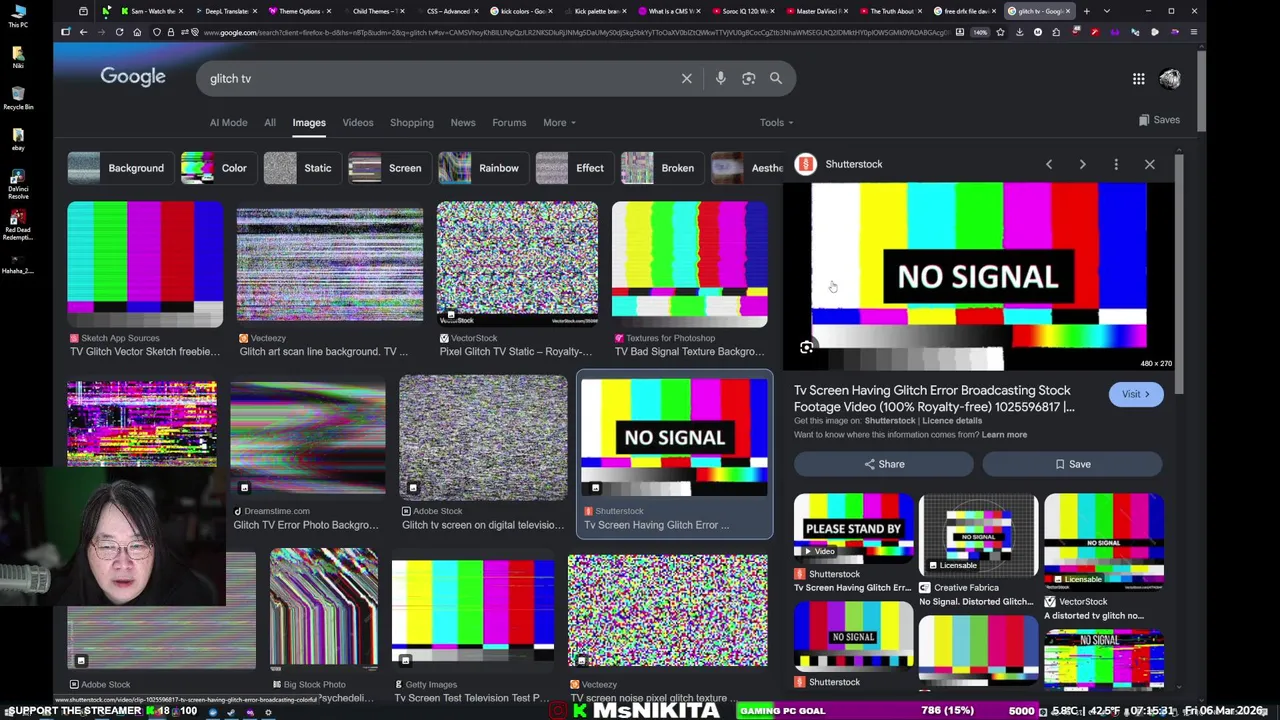Switch to the Videos results tab
Image resolution: width=1280 pixels, height=720 pixels.
(357, 123)
